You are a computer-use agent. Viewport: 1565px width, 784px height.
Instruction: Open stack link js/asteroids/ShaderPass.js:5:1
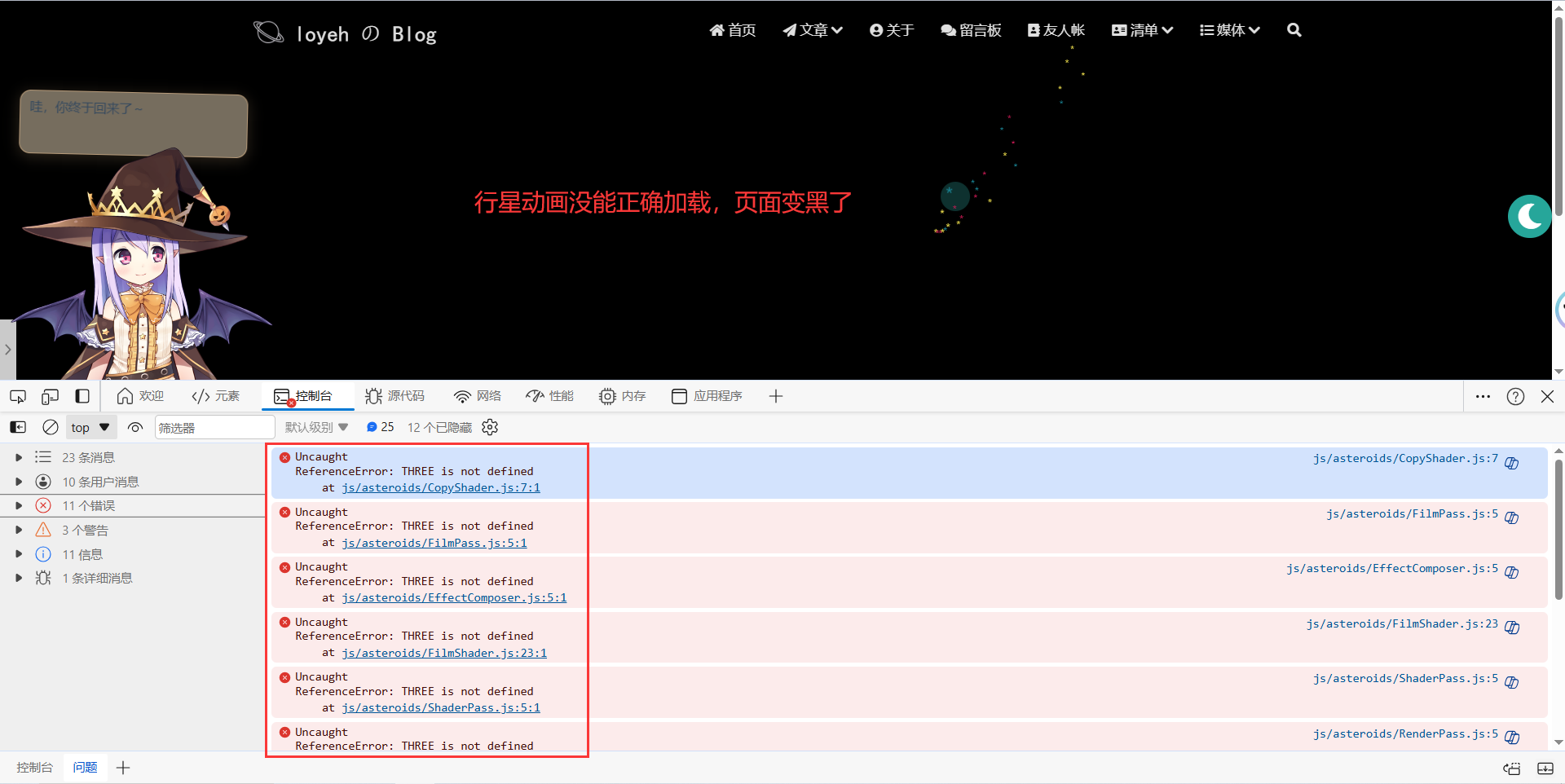pos(441,707)
